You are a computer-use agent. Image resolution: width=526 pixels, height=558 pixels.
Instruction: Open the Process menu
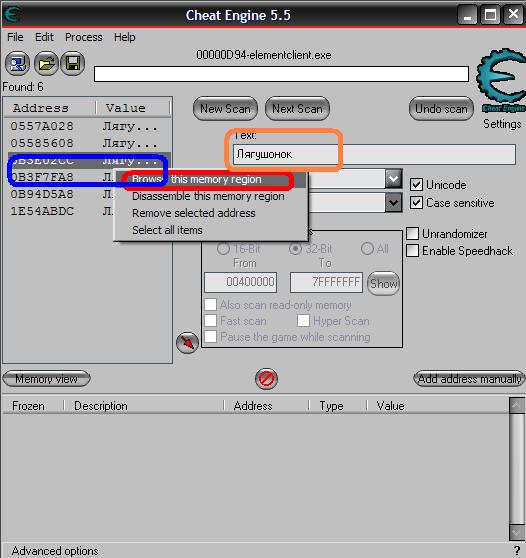pyautogui.click(x=84, y=37)
